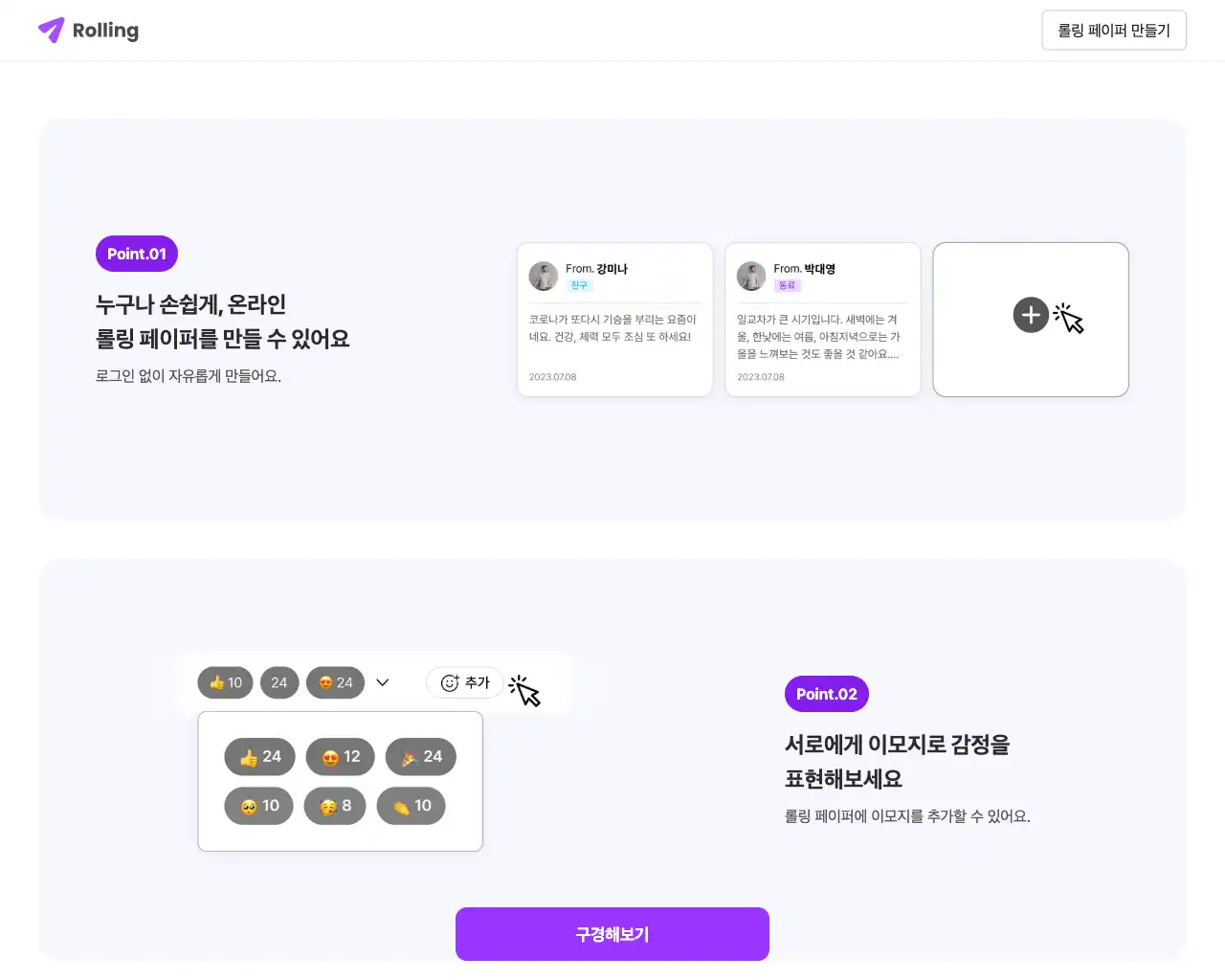Click the partying face 8 reaction badge
The height and width of the screenshot is (980, 1225).
click(335, 806)
